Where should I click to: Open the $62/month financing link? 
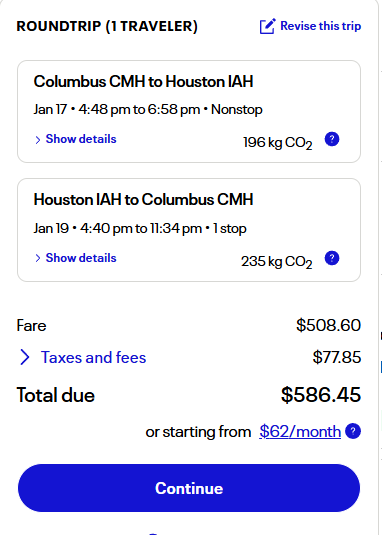(300, 432)
